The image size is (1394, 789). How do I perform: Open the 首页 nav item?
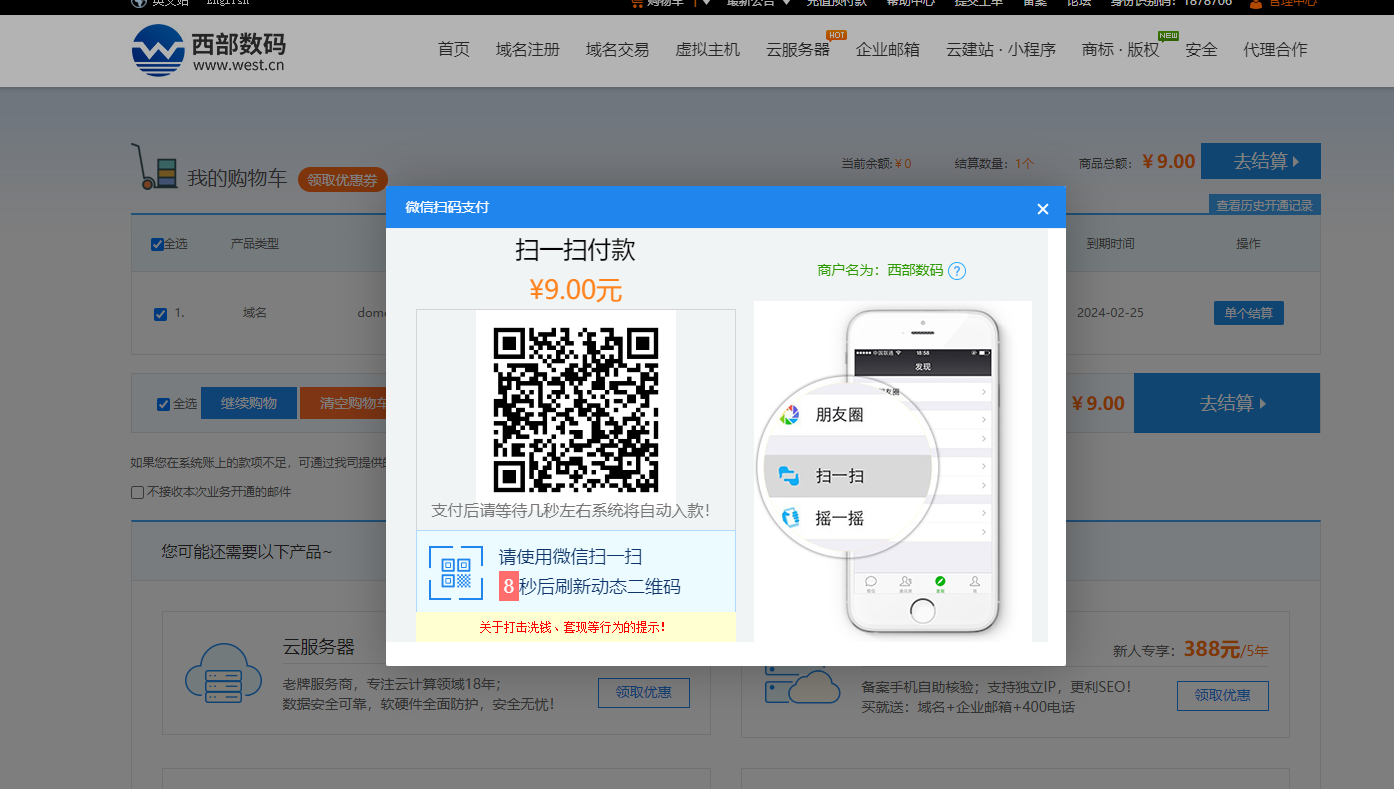454,50
